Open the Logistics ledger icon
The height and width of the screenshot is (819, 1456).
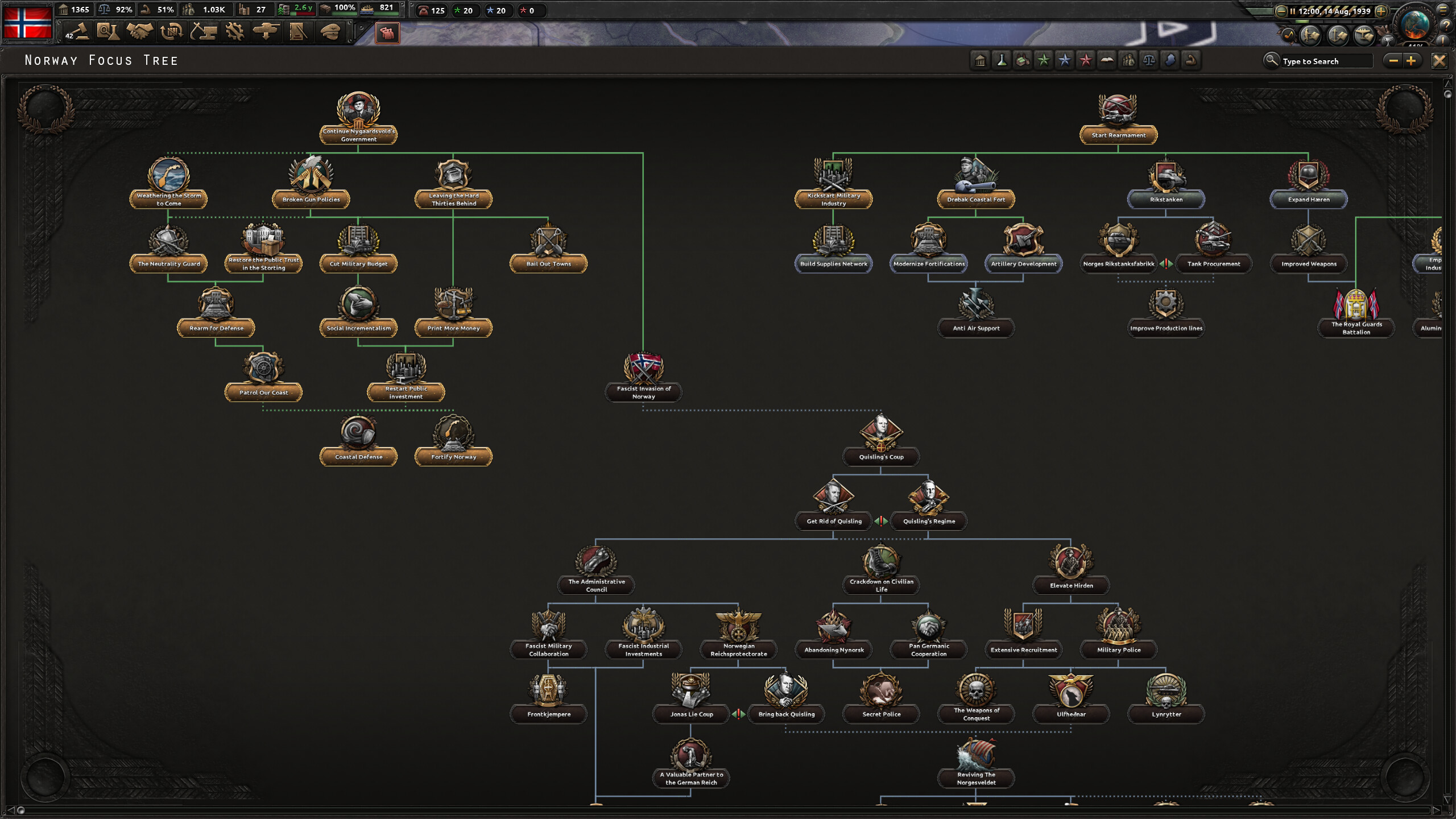coord(299,33)
